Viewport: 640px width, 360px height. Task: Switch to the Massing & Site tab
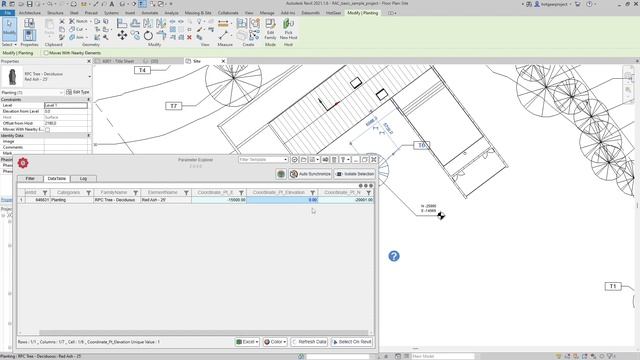point(198,13)
